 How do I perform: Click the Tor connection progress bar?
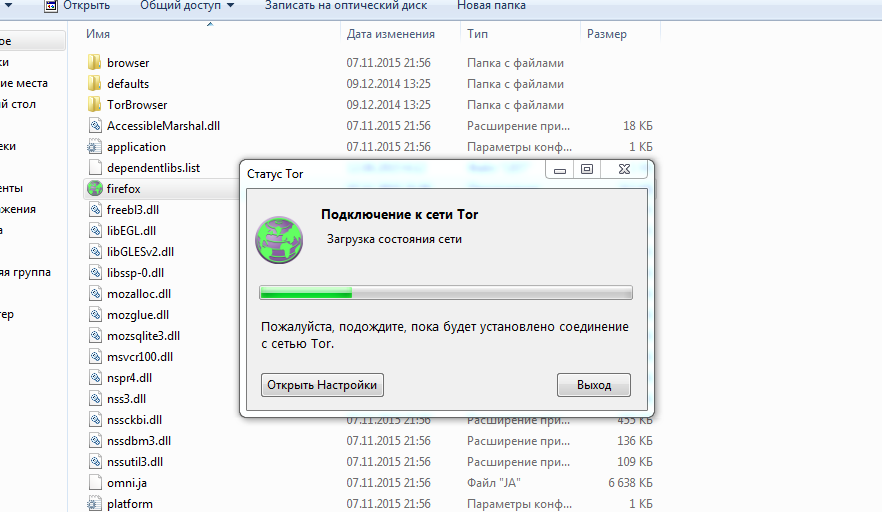coord(445,293)
